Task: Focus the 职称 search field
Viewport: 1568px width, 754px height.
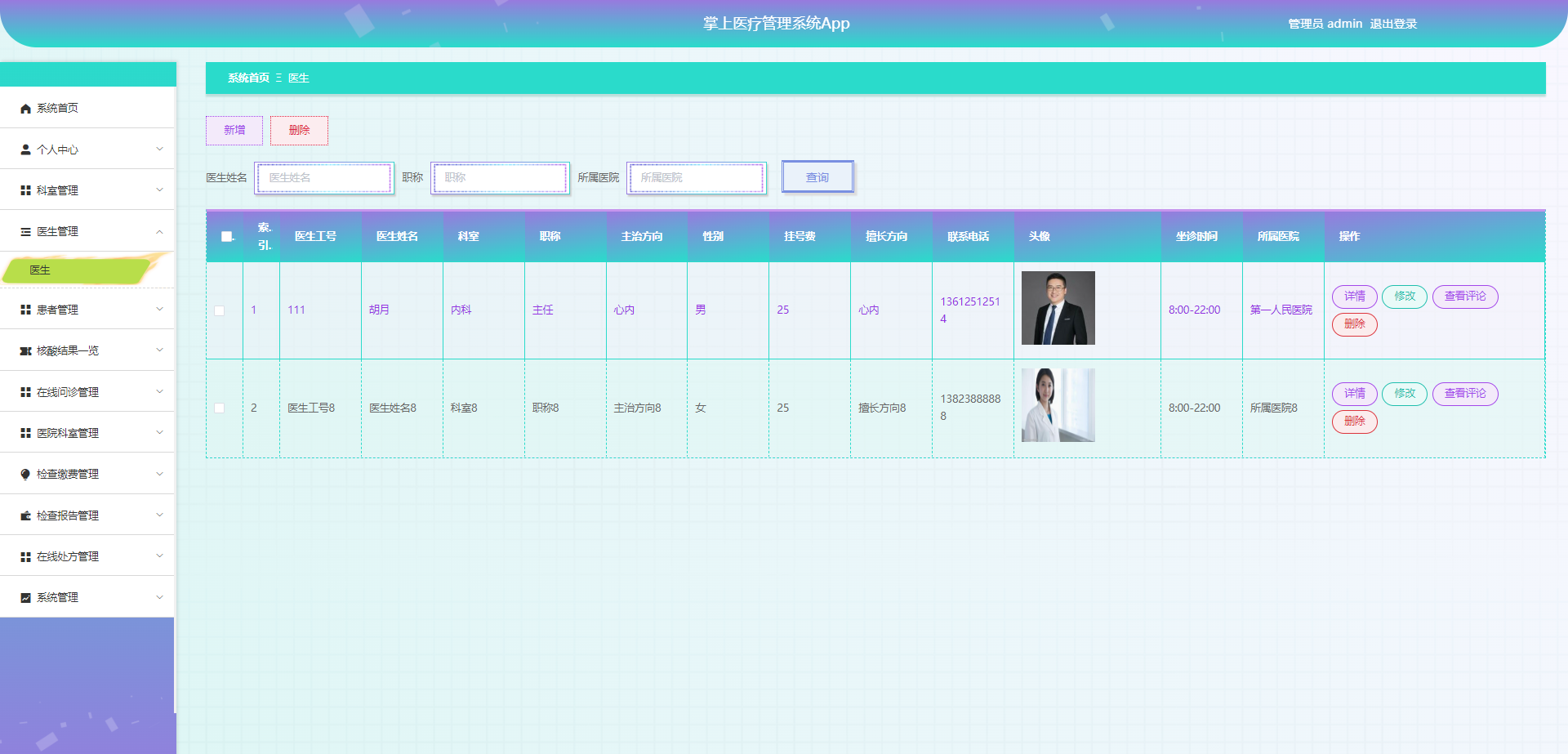Action: 500,178
